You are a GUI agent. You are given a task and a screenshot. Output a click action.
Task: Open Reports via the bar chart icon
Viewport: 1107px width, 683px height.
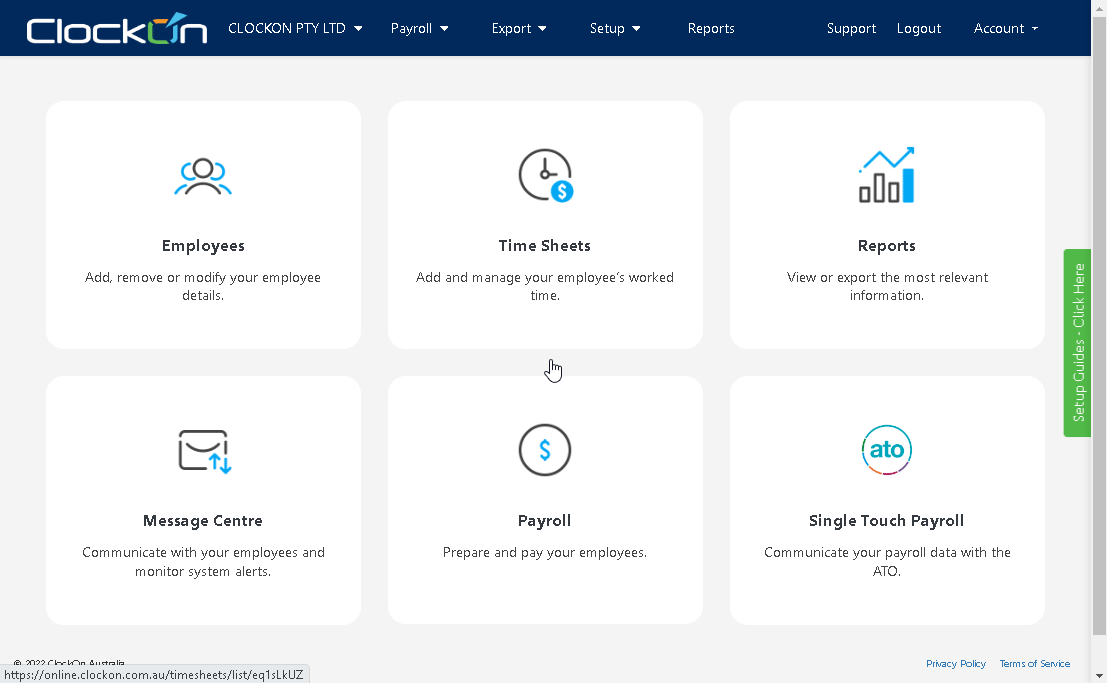(x=886, y=175)
